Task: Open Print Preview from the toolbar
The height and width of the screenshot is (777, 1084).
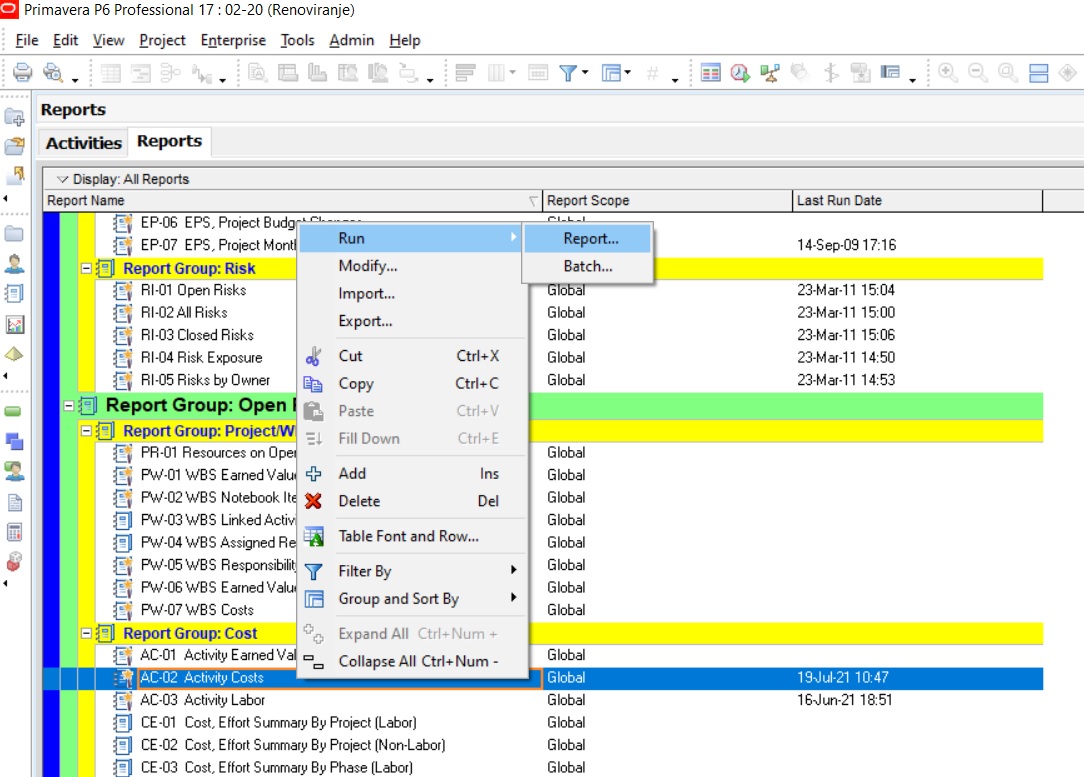Action: tap(53, 72)
